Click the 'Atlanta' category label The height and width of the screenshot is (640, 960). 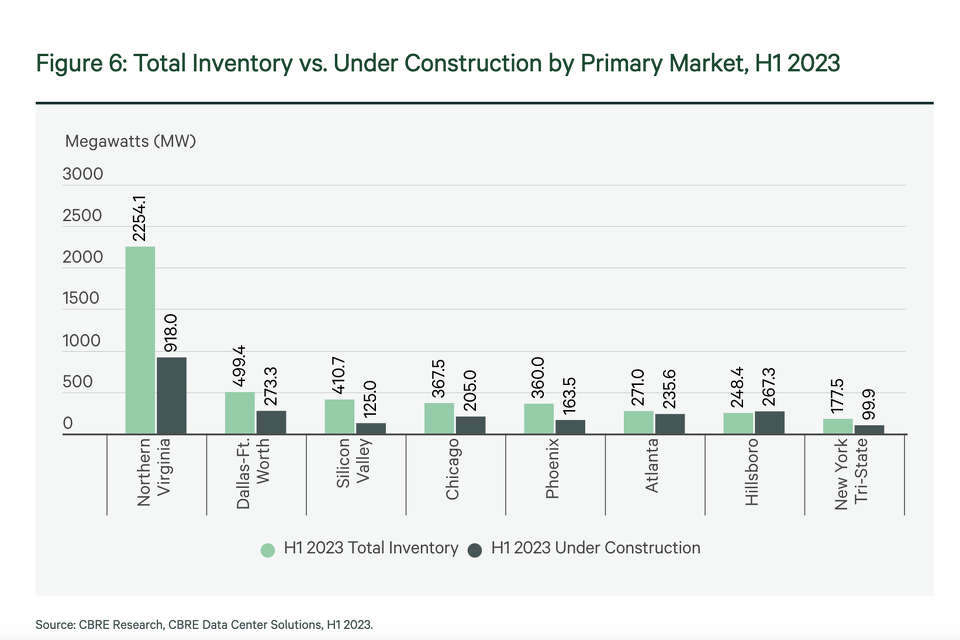point(652,465)
